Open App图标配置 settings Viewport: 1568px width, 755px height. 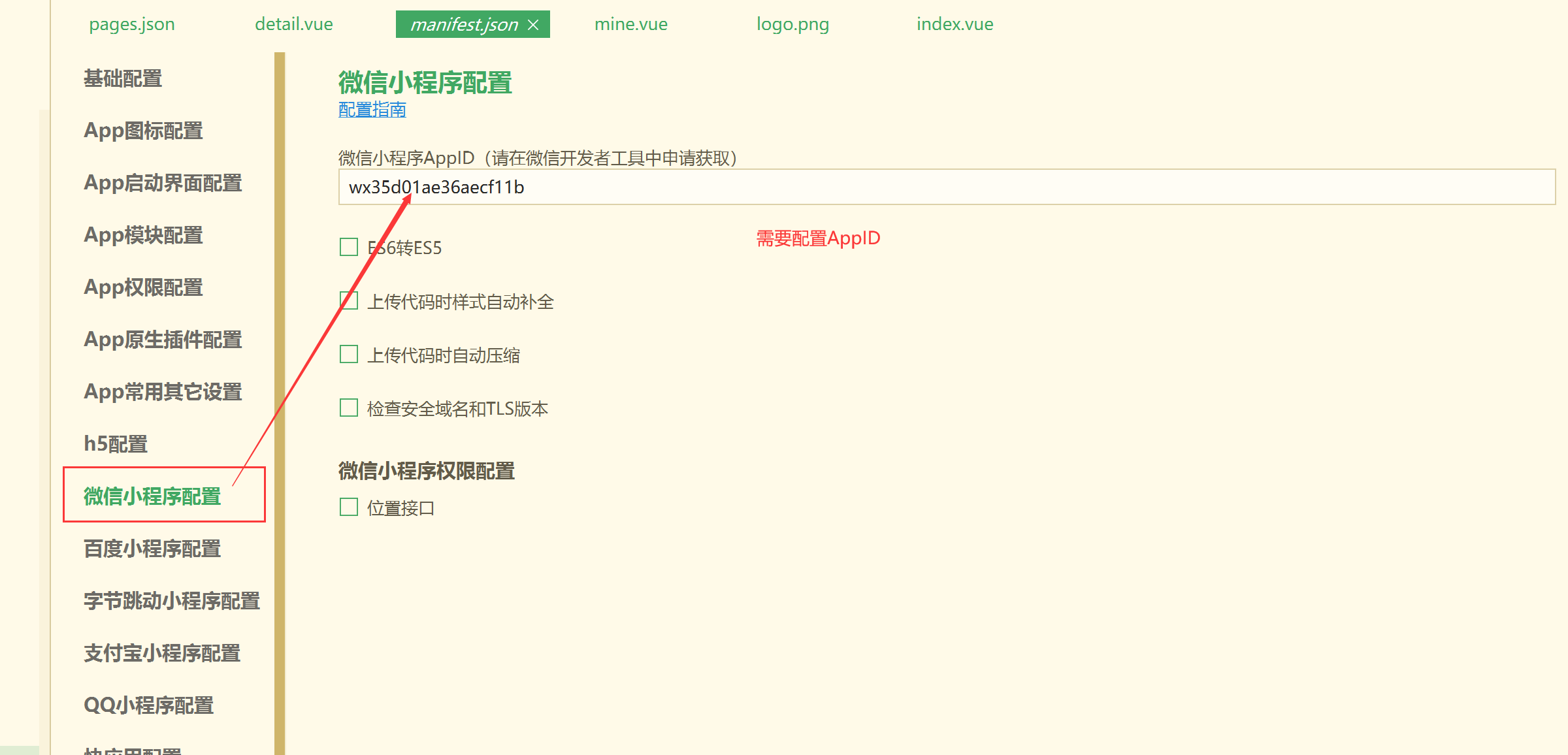click(x=144, y=131)
